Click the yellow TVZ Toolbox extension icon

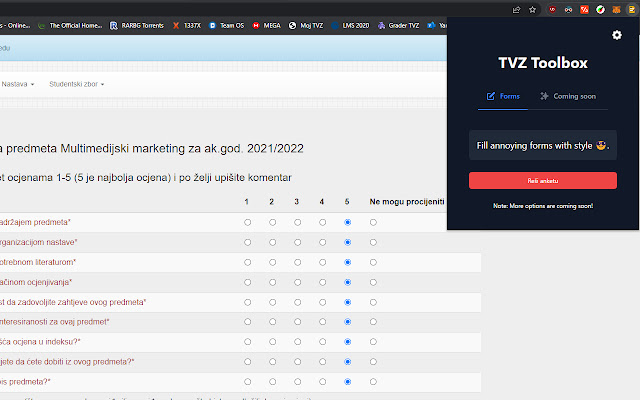pos(631,10)
